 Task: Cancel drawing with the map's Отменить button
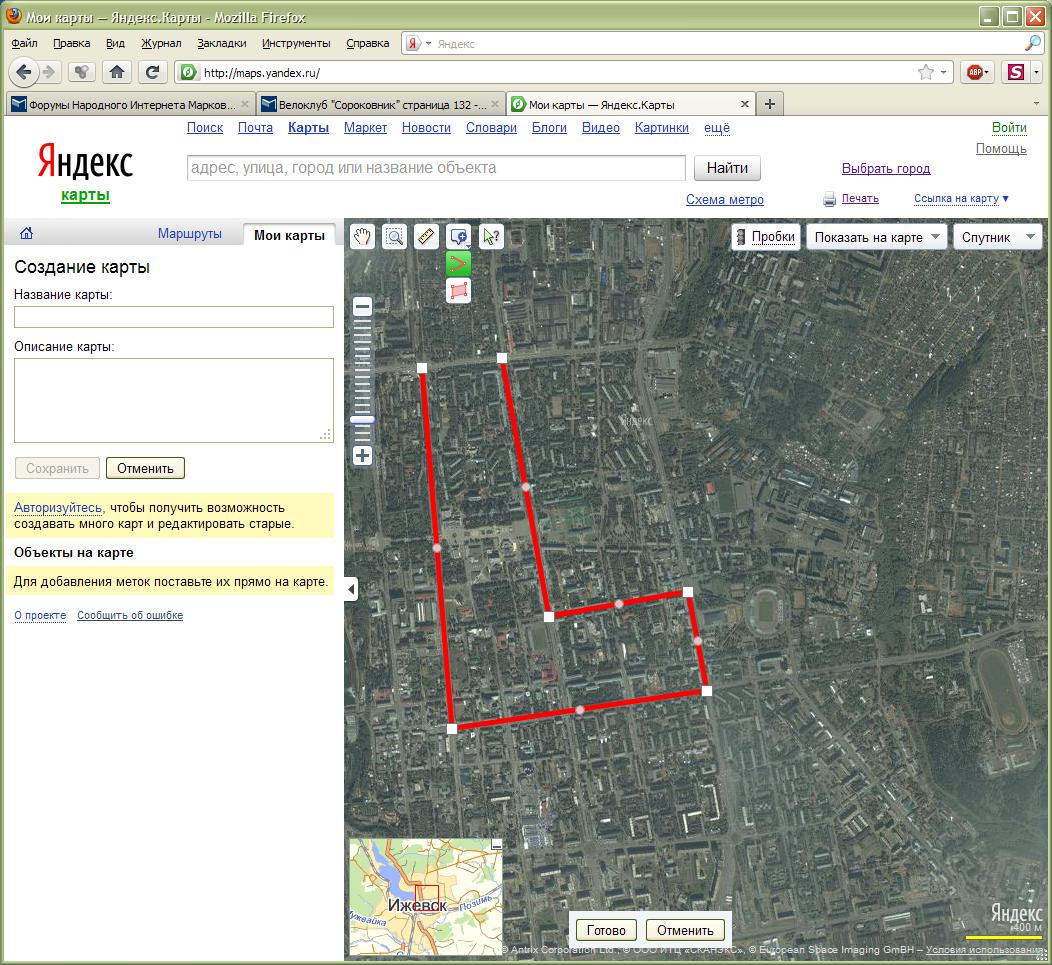(x=685, y=930)
